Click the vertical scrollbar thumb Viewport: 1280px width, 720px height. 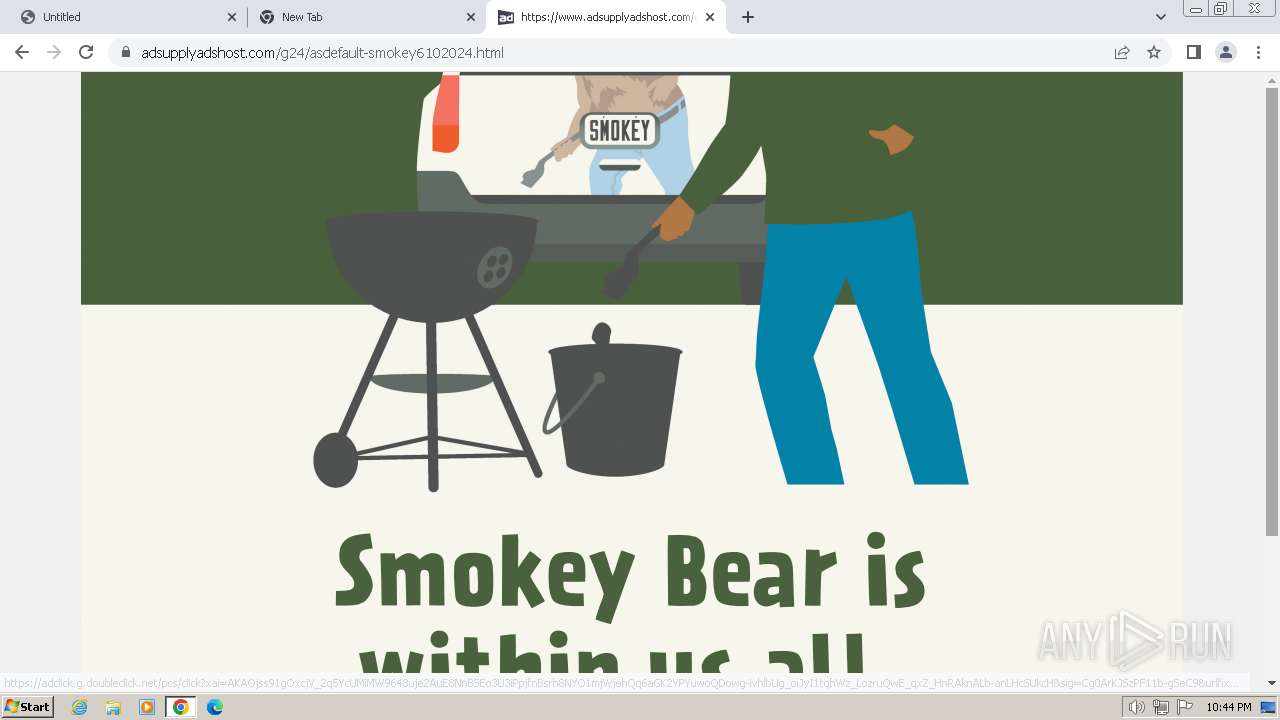pos(1272,312)
